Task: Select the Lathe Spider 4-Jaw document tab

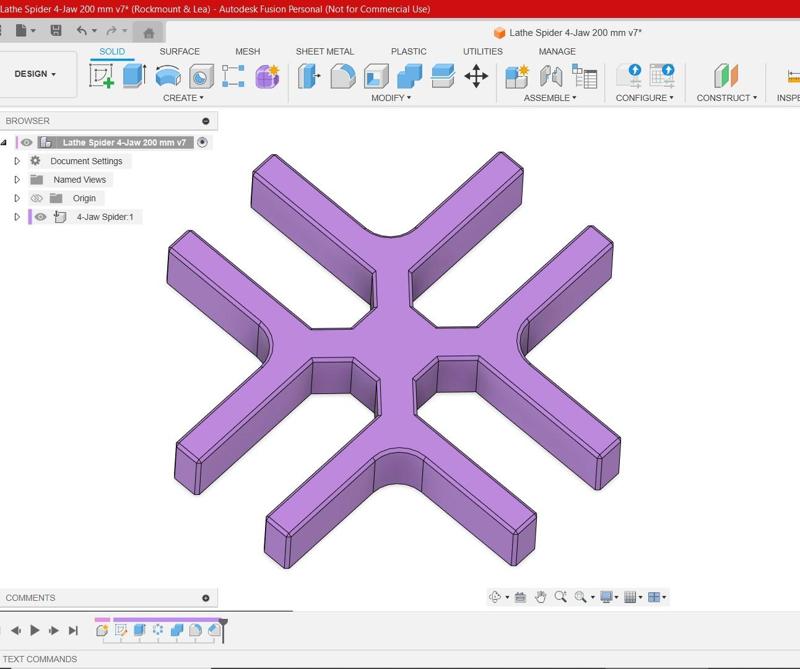Action: click(568, 33)
